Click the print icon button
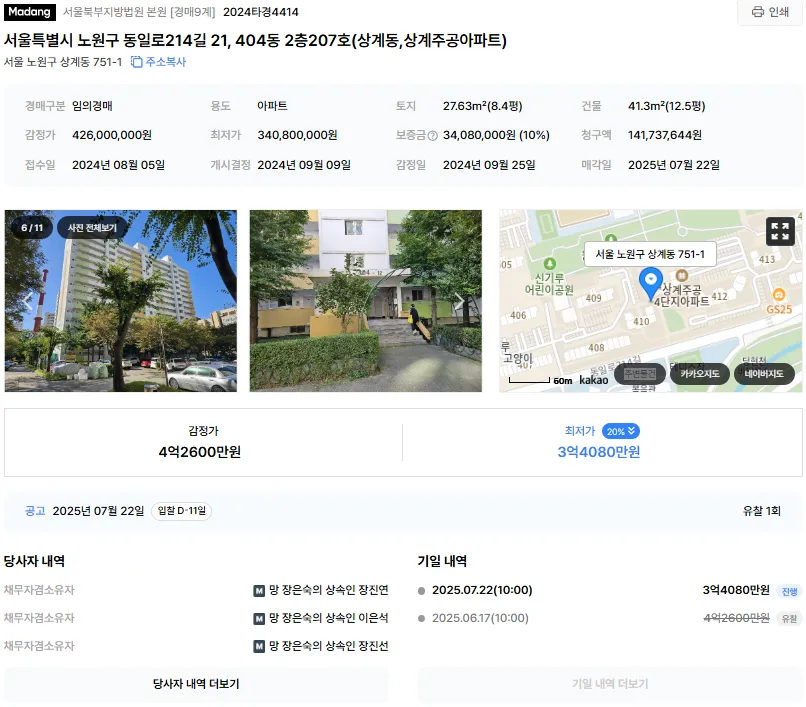 (x=770, y=12)
